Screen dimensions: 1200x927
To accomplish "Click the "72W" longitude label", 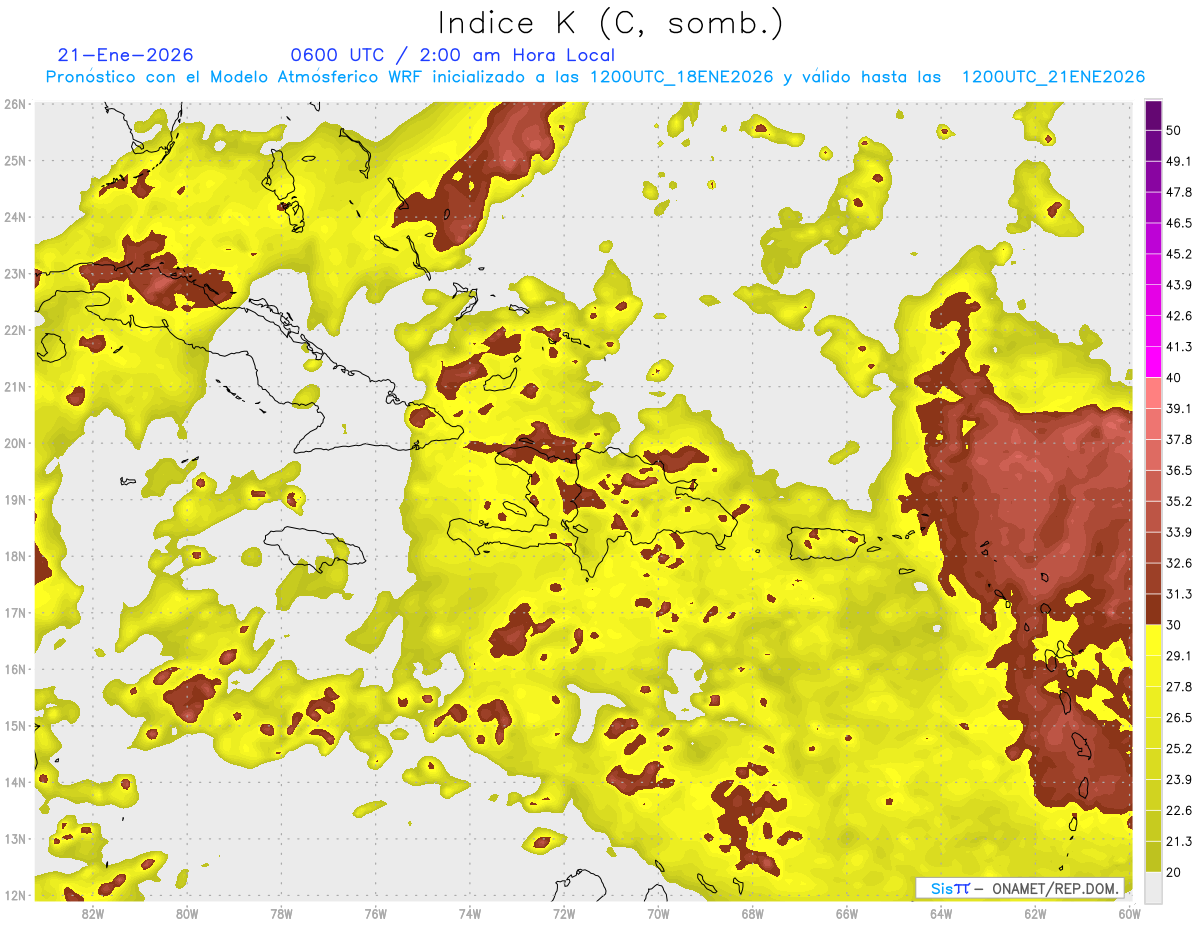I will click(x=564, y=913).
